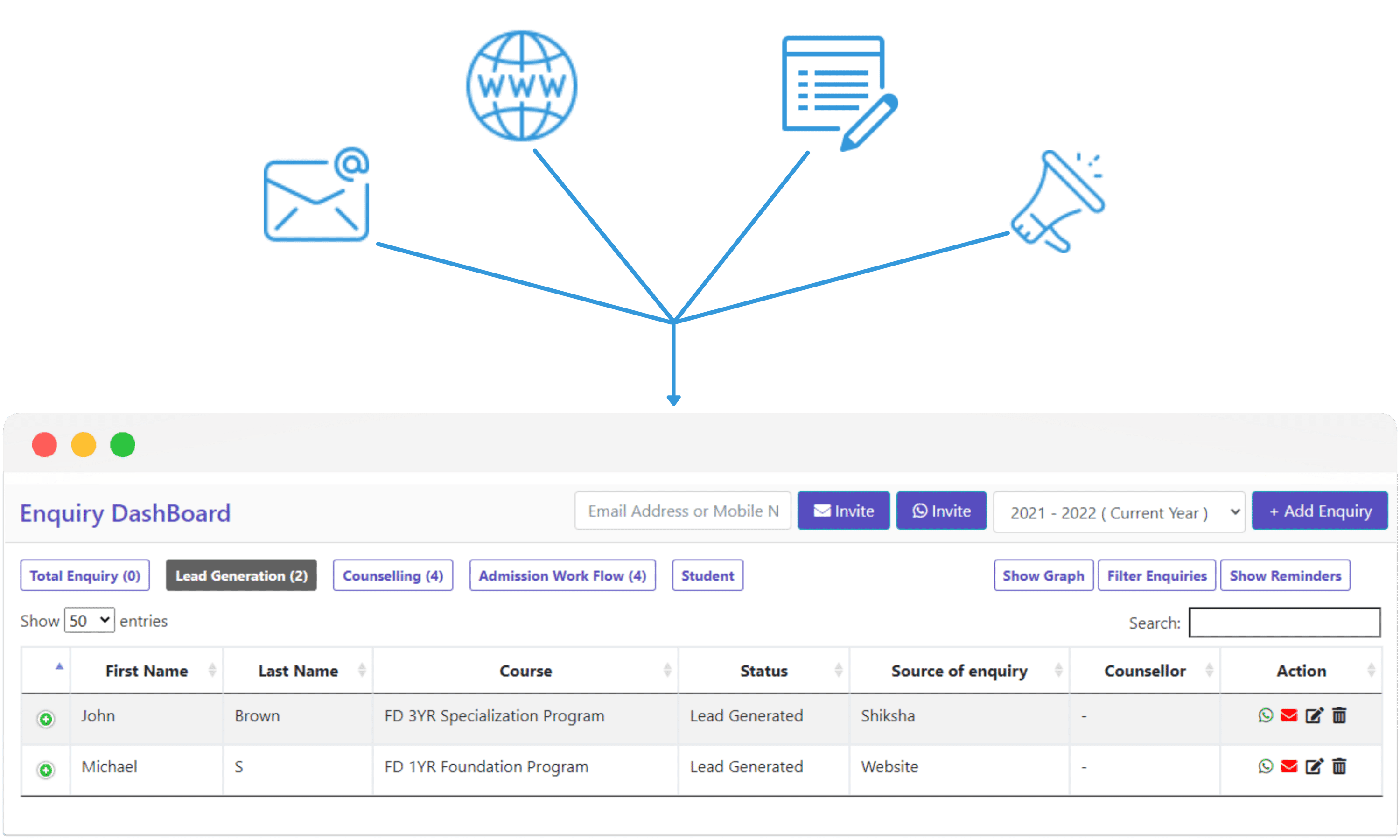Image resolution: width=1400 pixels, height=840 pixels.
Task: Click the edit icon for John Brown
Action: 1315,716
